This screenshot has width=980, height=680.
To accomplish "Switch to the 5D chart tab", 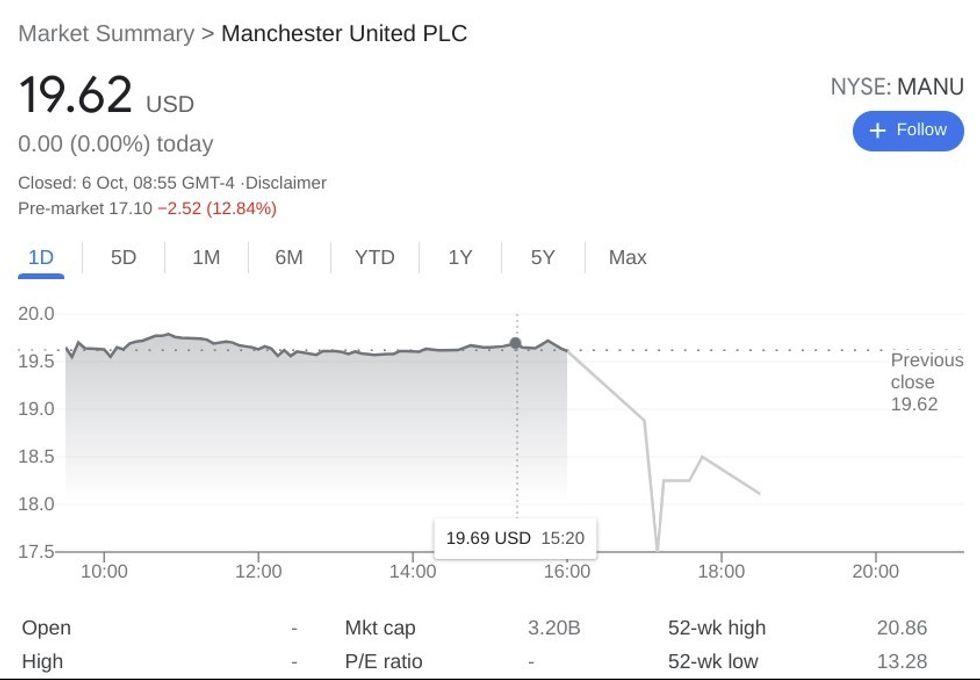I will pyautogui.click(x=123, y=257).
